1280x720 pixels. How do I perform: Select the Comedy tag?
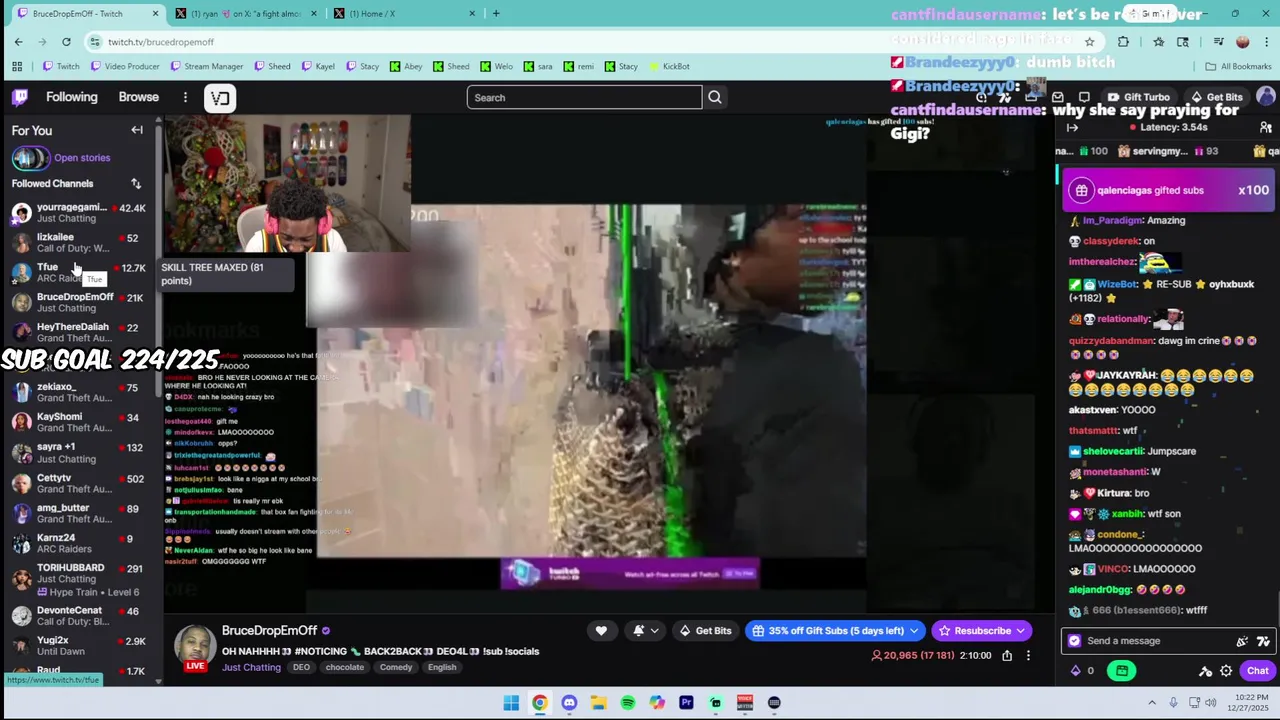pyautogui.click(x=396, y=668)
